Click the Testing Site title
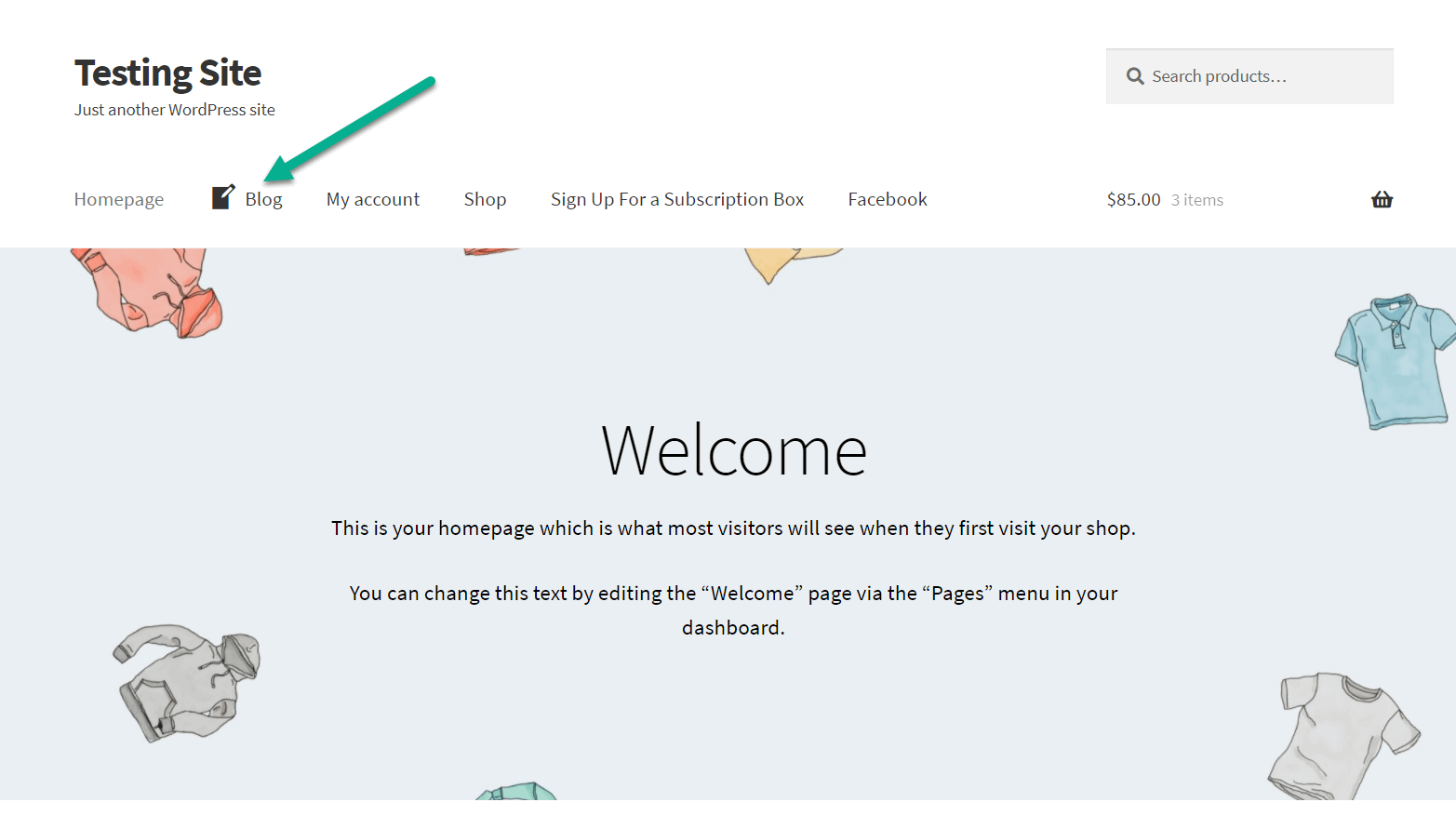1456x829 pixels. point(167,73)
